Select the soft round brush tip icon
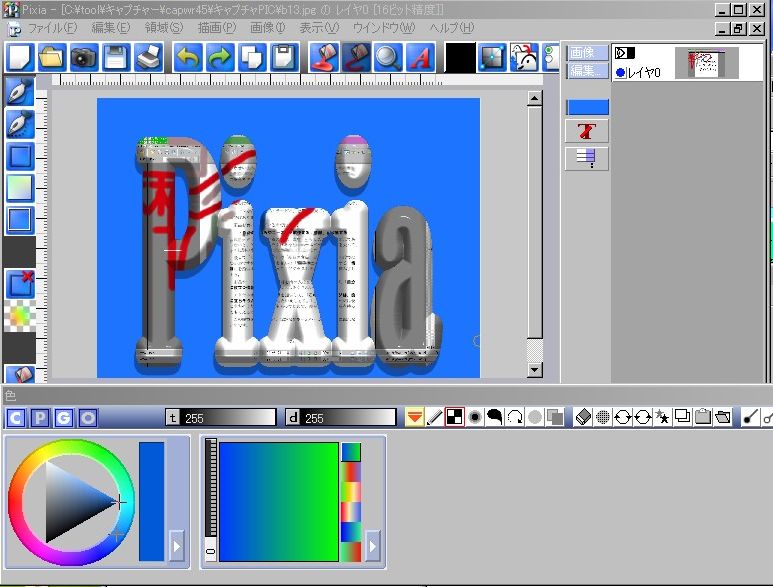Viewport: 773px width, 587px height. [x=475, y=417]
